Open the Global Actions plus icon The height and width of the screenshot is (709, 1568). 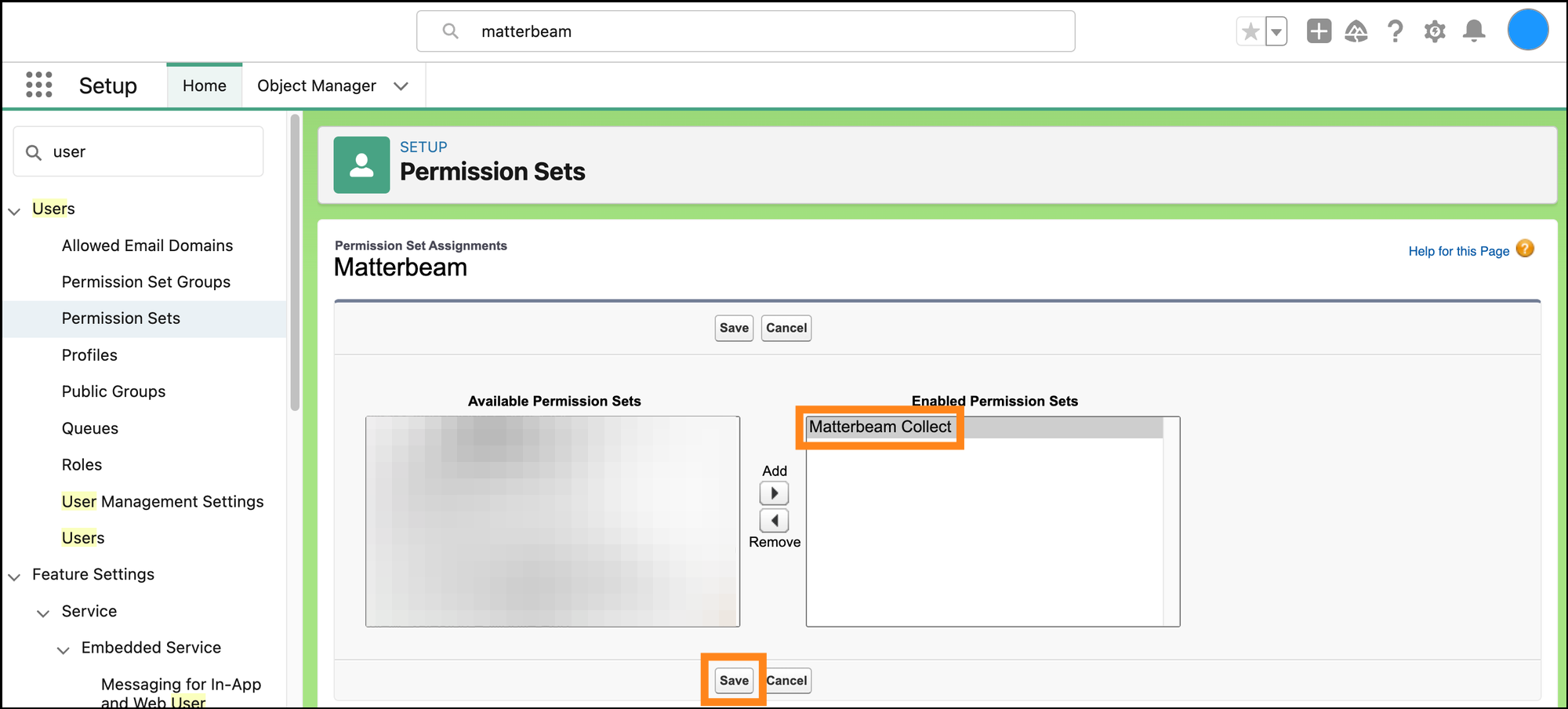point(1319,31)
